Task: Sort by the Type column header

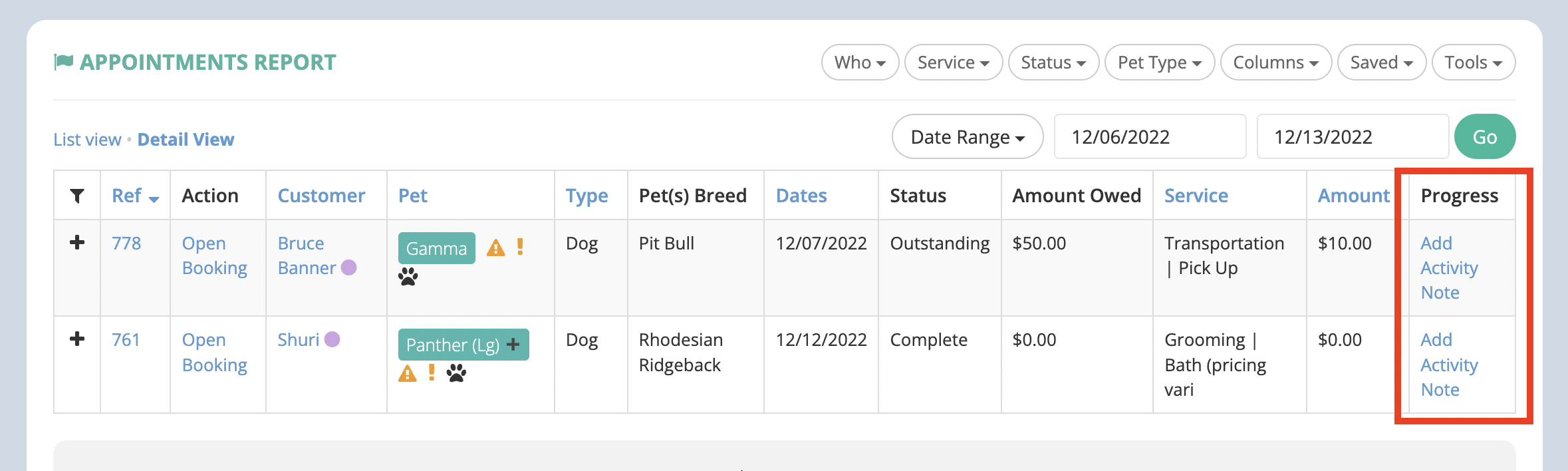Action: (x=587, y=196)
